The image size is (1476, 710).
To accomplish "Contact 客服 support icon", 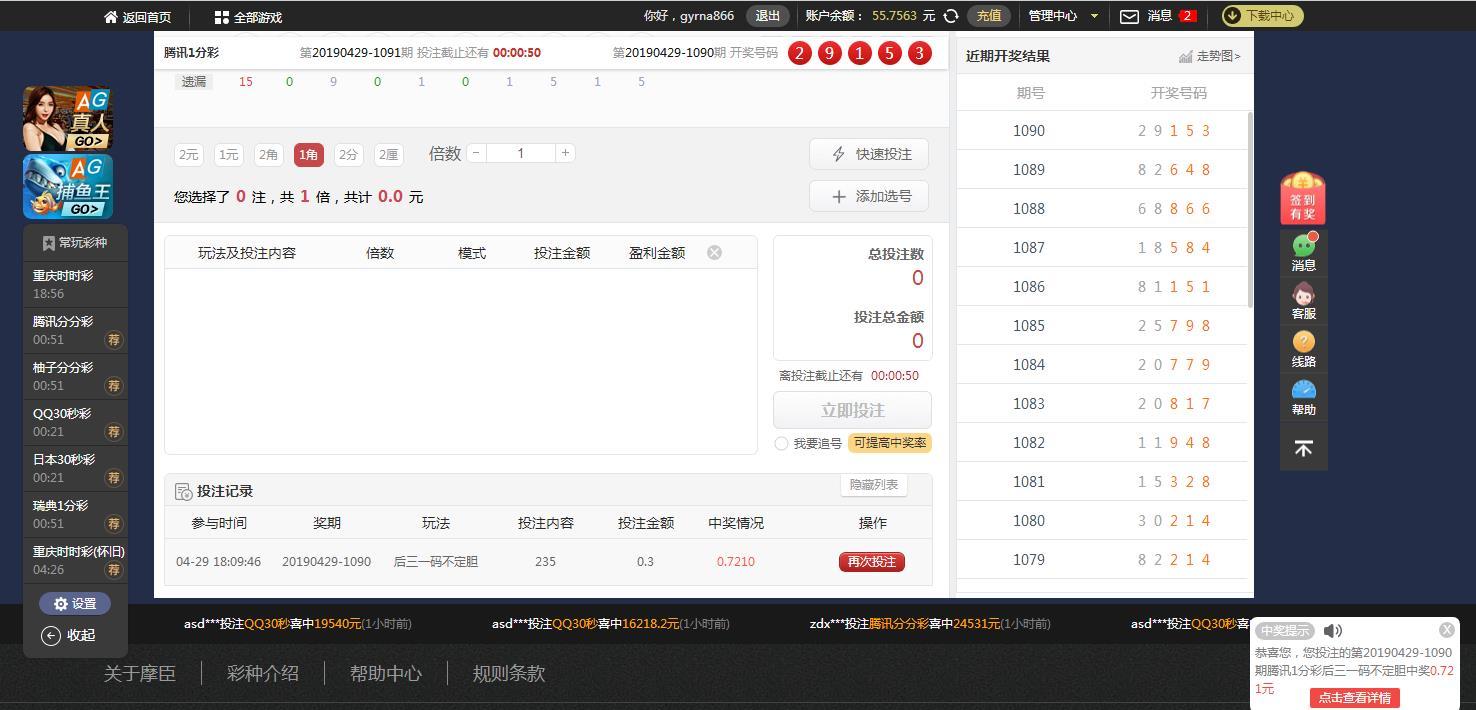I will [1304, 301].
